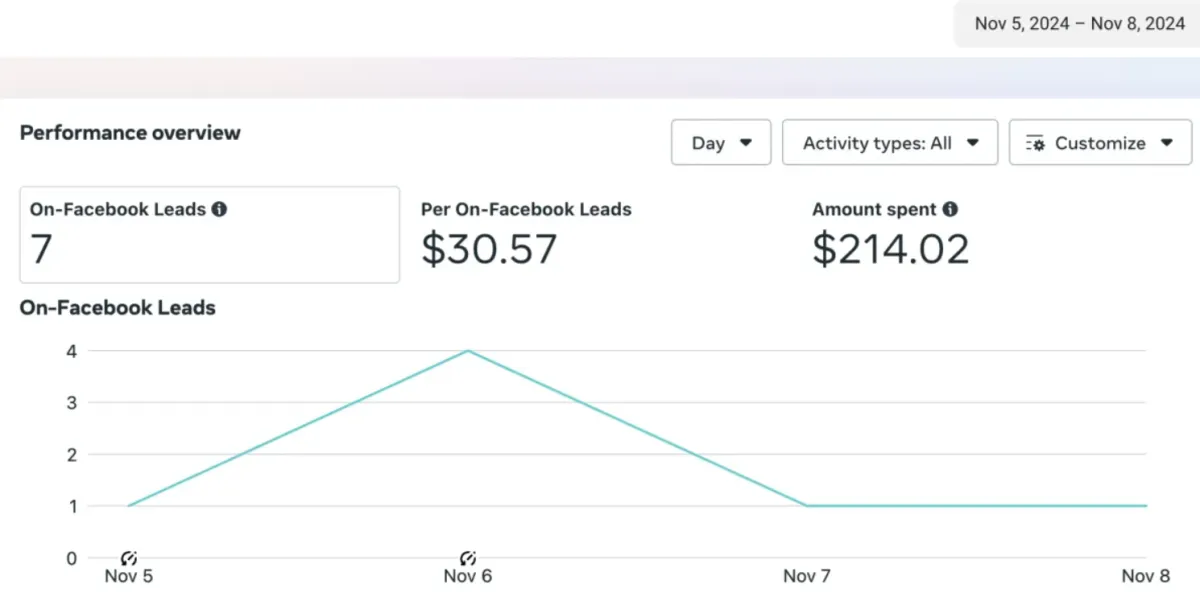Click the Performance overview heading
1200x601 pixels.
click(x=130, y=133)
